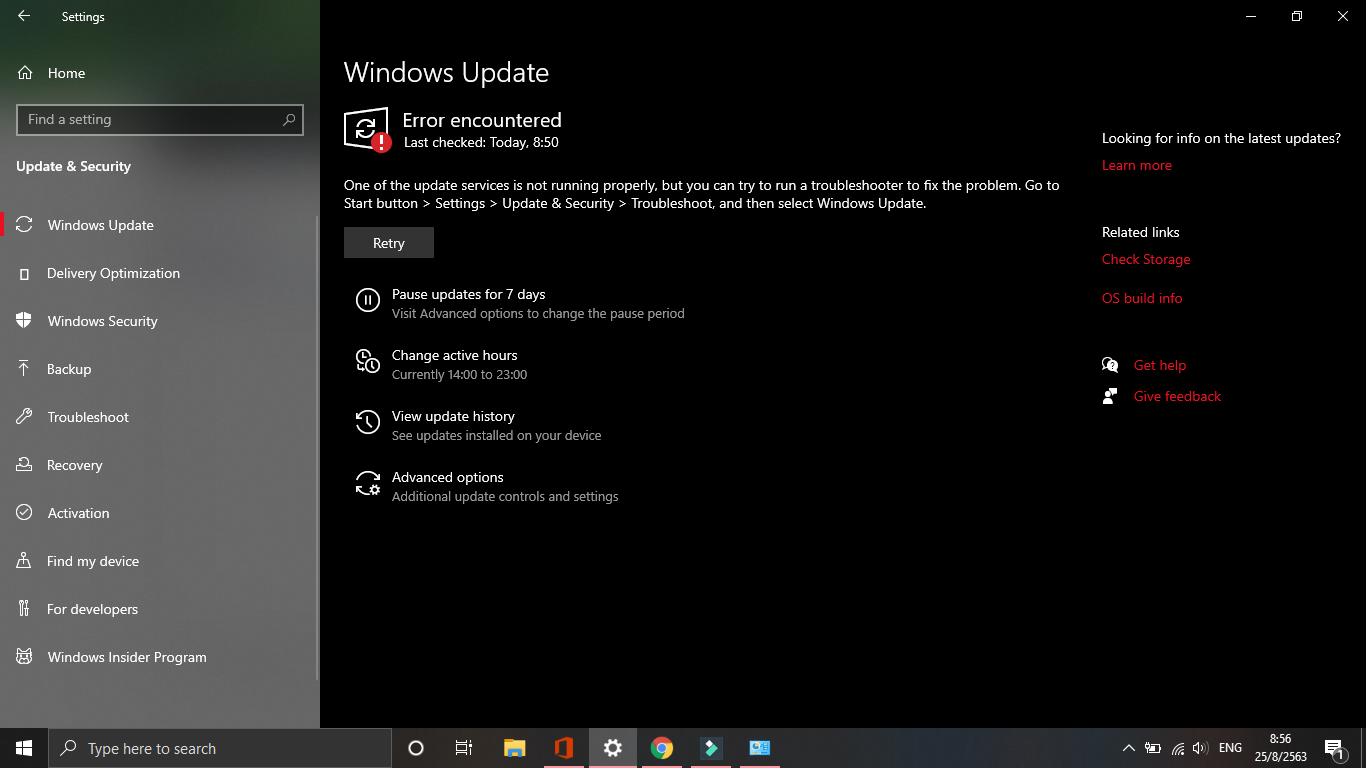Show hidden tray icons chevron
1366x768 pixels.
pos(1129,748)
